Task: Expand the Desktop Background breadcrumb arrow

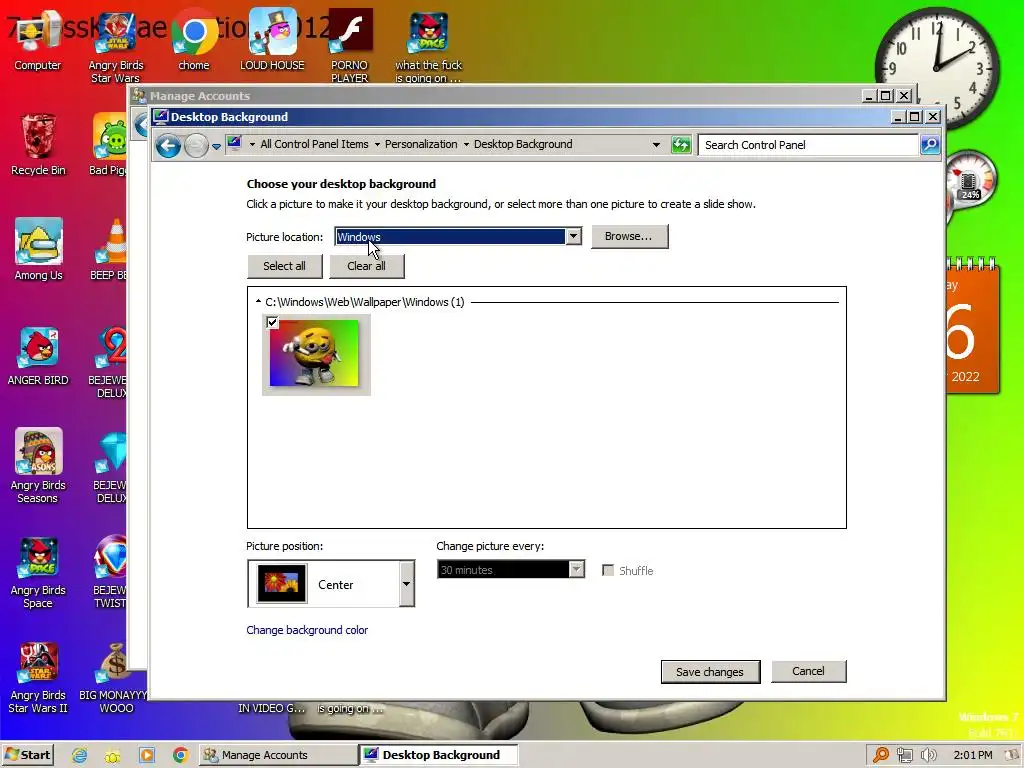Action: (x=466, y=144)
